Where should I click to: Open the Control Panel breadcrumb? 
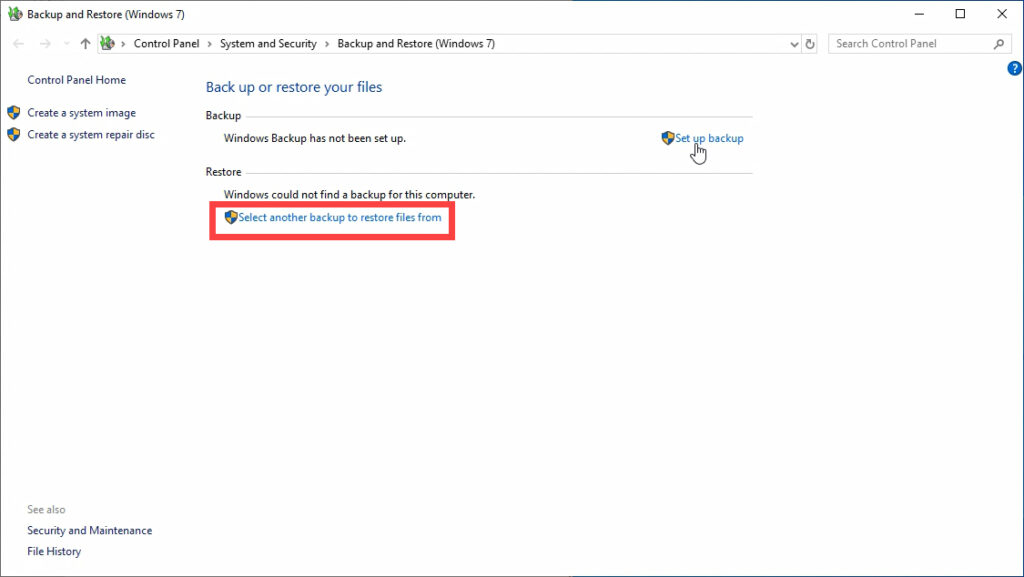(167, 44)
